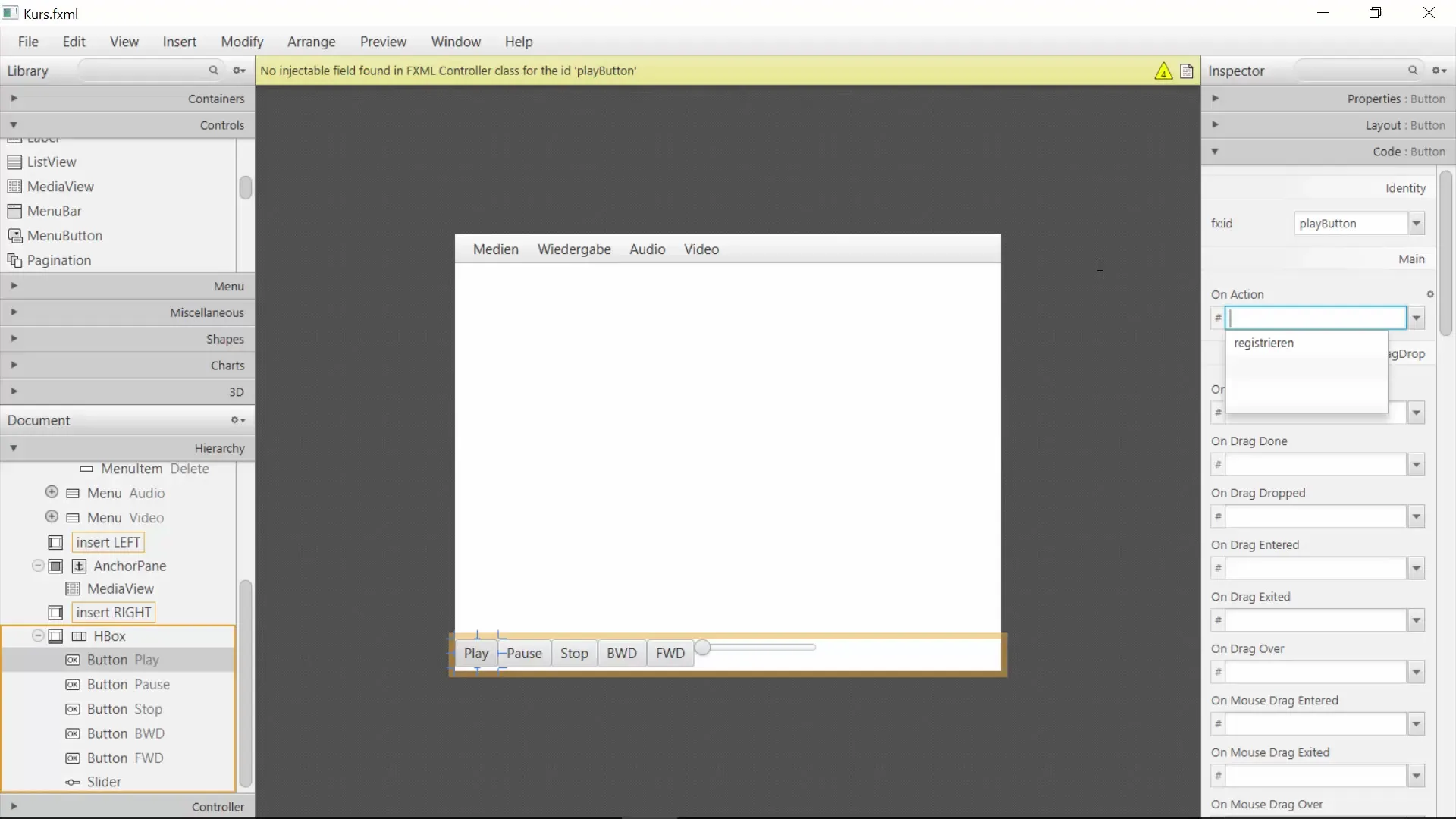
Task: Click the Pause button in the canvas
Action: [x=524, y=654]
